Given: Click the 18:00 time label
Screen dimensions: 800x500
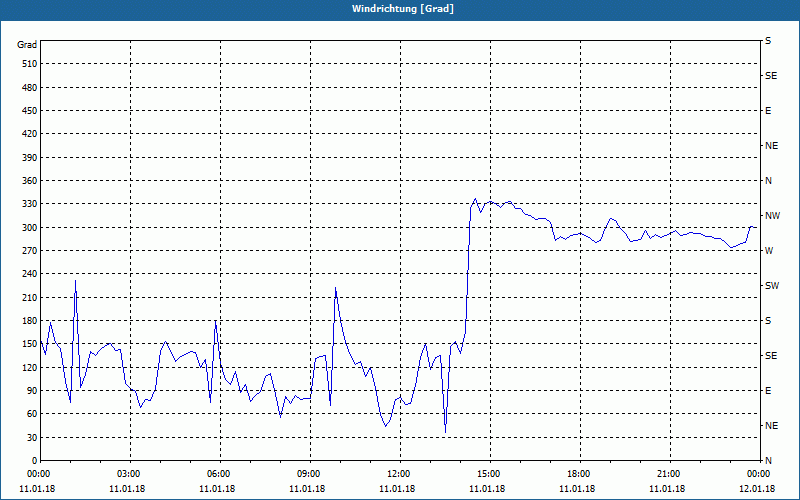Looking at the screenshot, I should 580,474.
